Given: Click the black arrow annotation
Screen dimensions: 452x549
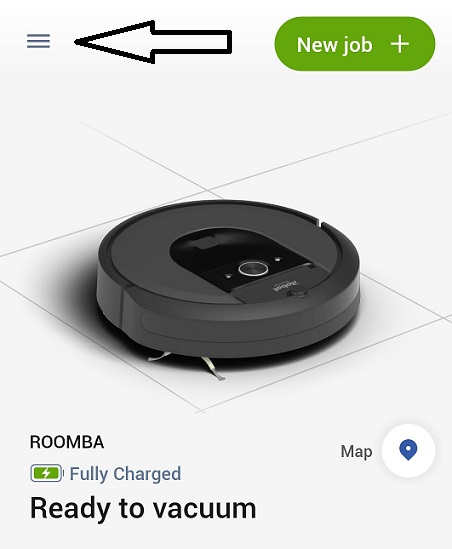Looking at the screenshot, I should [153, 42].
